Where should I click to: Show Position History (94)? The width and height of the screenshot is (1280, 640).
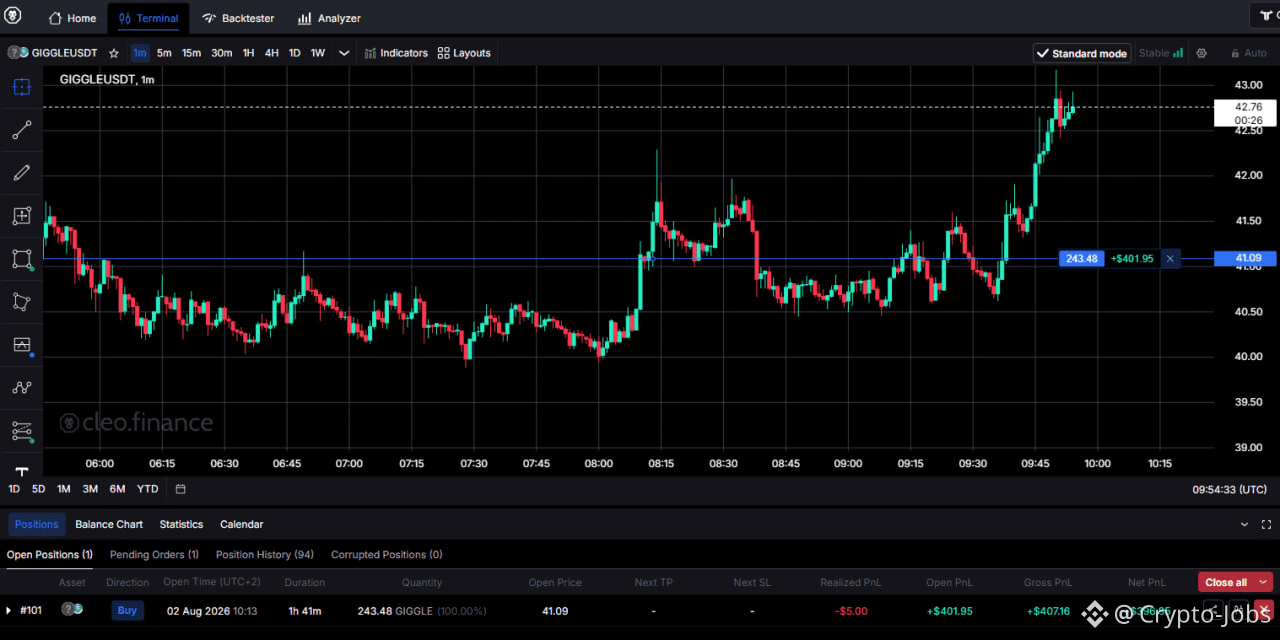(x=265, y=554)
